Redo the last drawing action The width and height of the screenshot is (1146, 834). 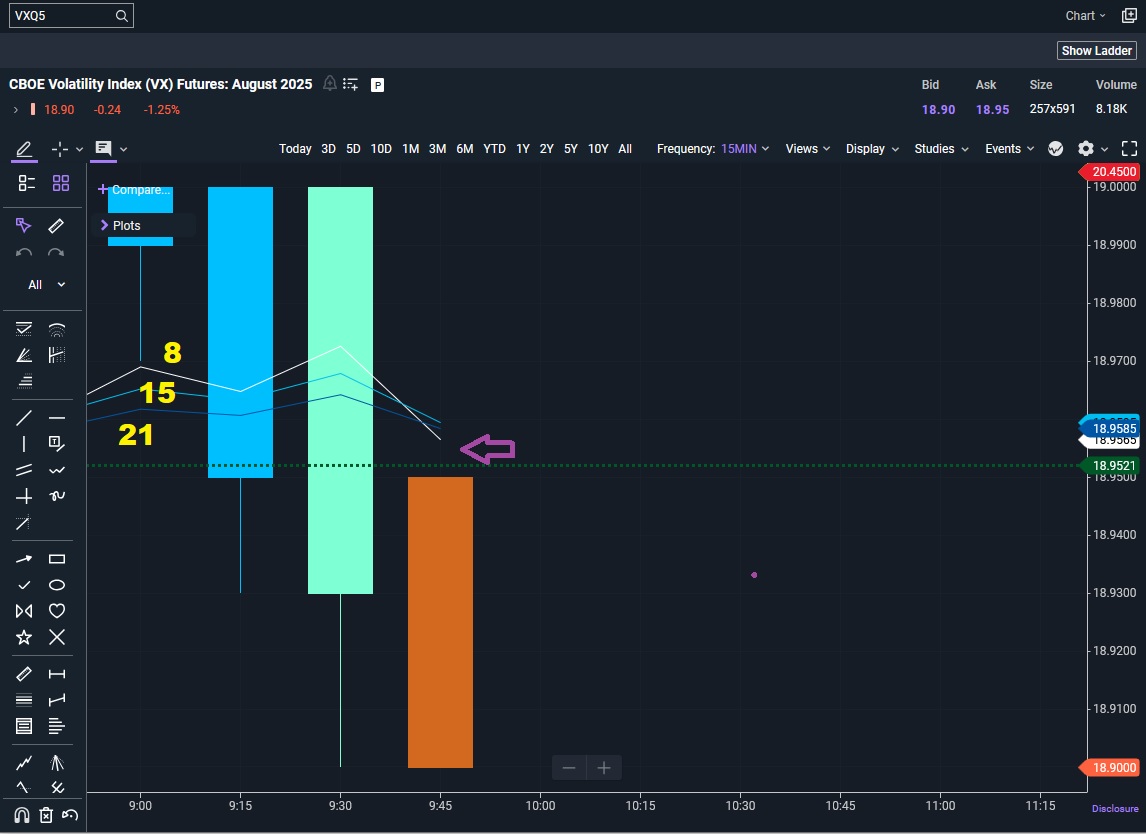point(56,253)
